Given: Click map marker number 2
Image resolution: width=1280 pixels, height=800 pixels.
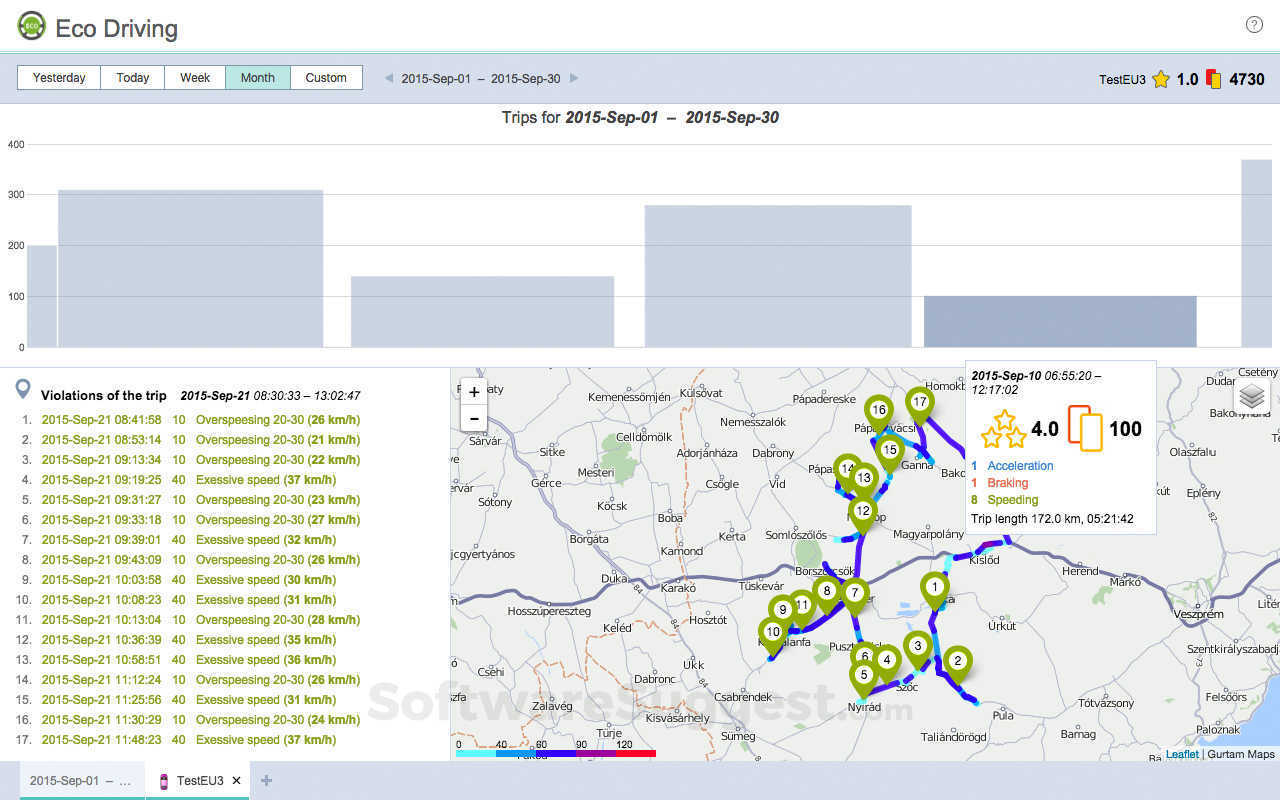Looking at the screenshot, I should pyautogui.click(x=957, y=660).
